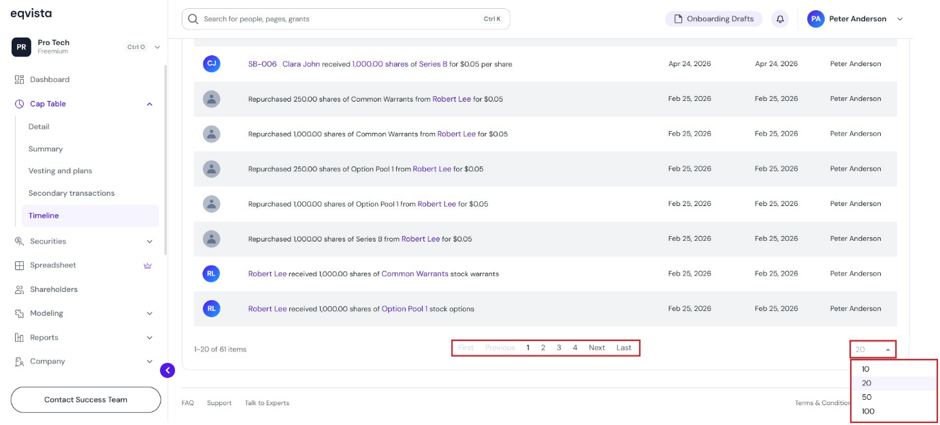Select Timeline in the sidebar
This screenshot has height=425, width=940.
click(91, 216)
